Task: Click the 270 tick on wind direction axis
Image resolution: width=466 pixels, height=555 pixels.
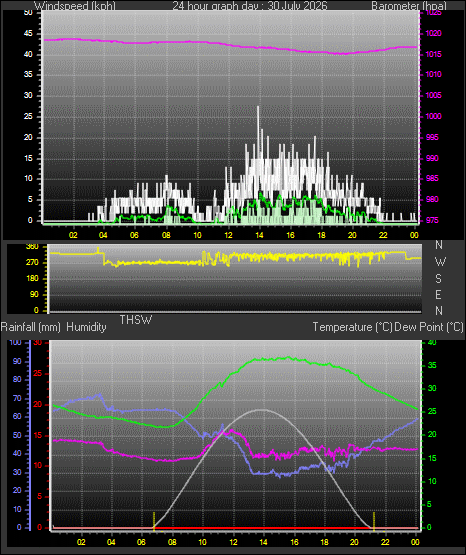Action: coord(32,263)
